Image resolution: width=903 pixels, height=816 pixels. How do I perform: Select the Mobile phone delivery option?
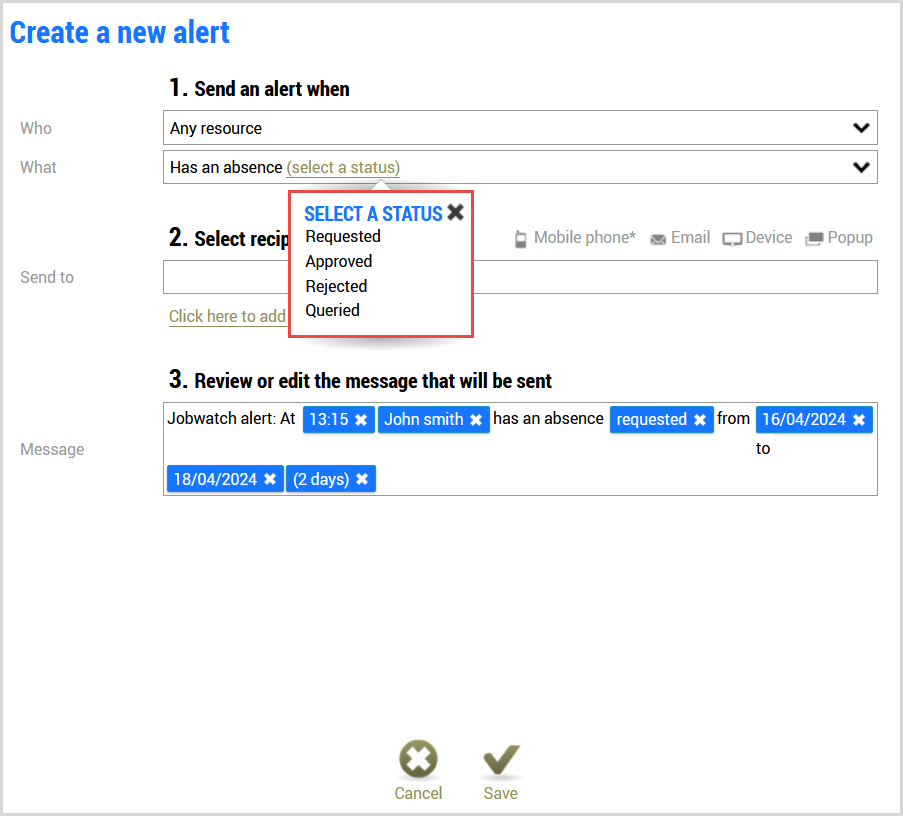[575, 238]
